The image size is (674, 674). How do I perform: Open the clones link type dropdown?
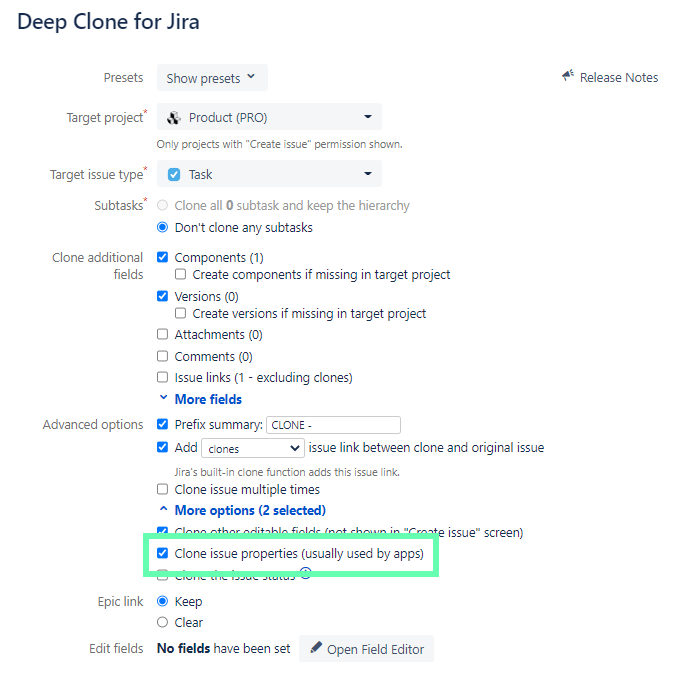point(253,449)
